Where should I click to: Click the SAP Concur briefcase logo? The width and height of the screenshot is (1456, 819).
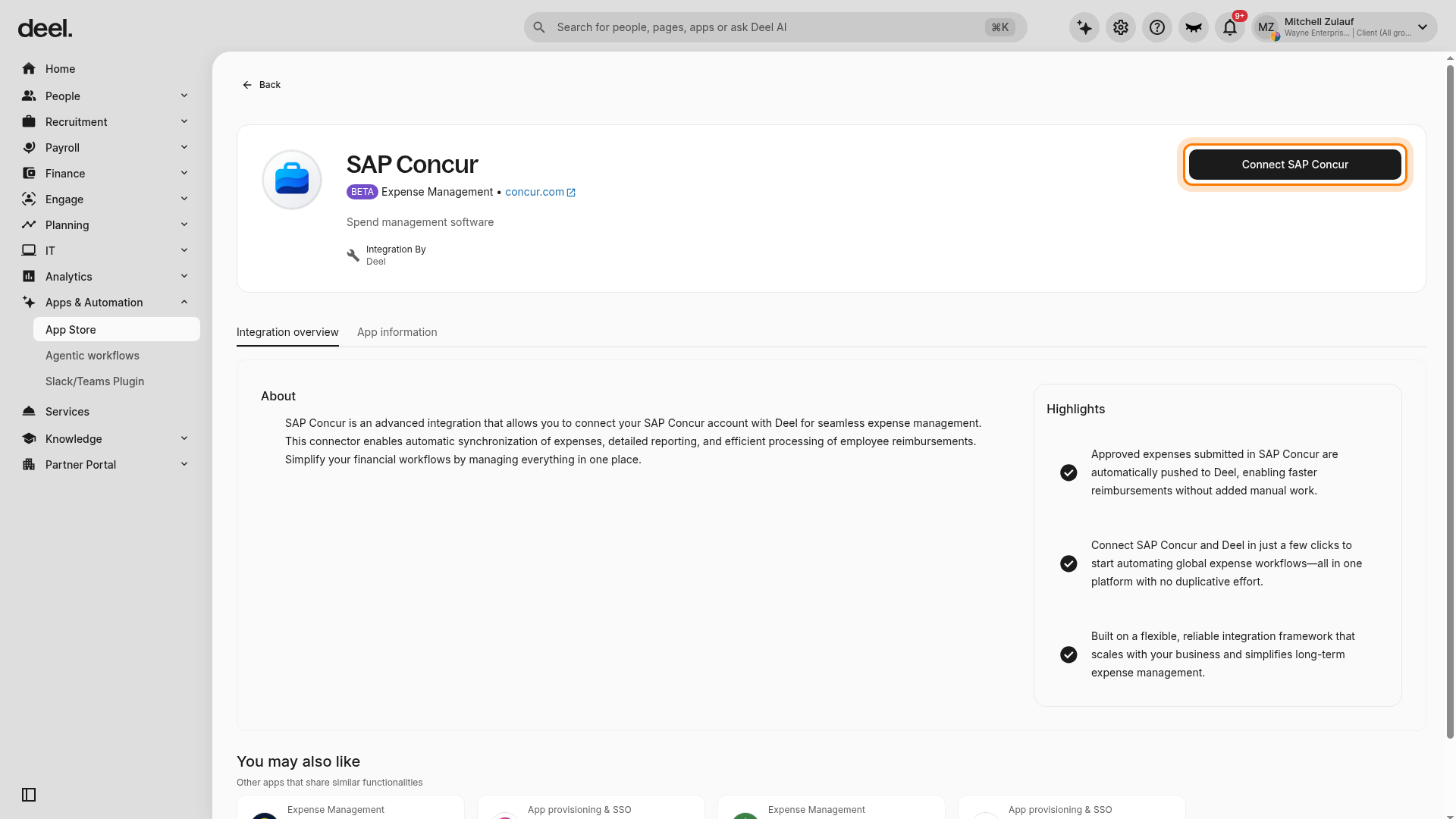(x=292, y=180)
